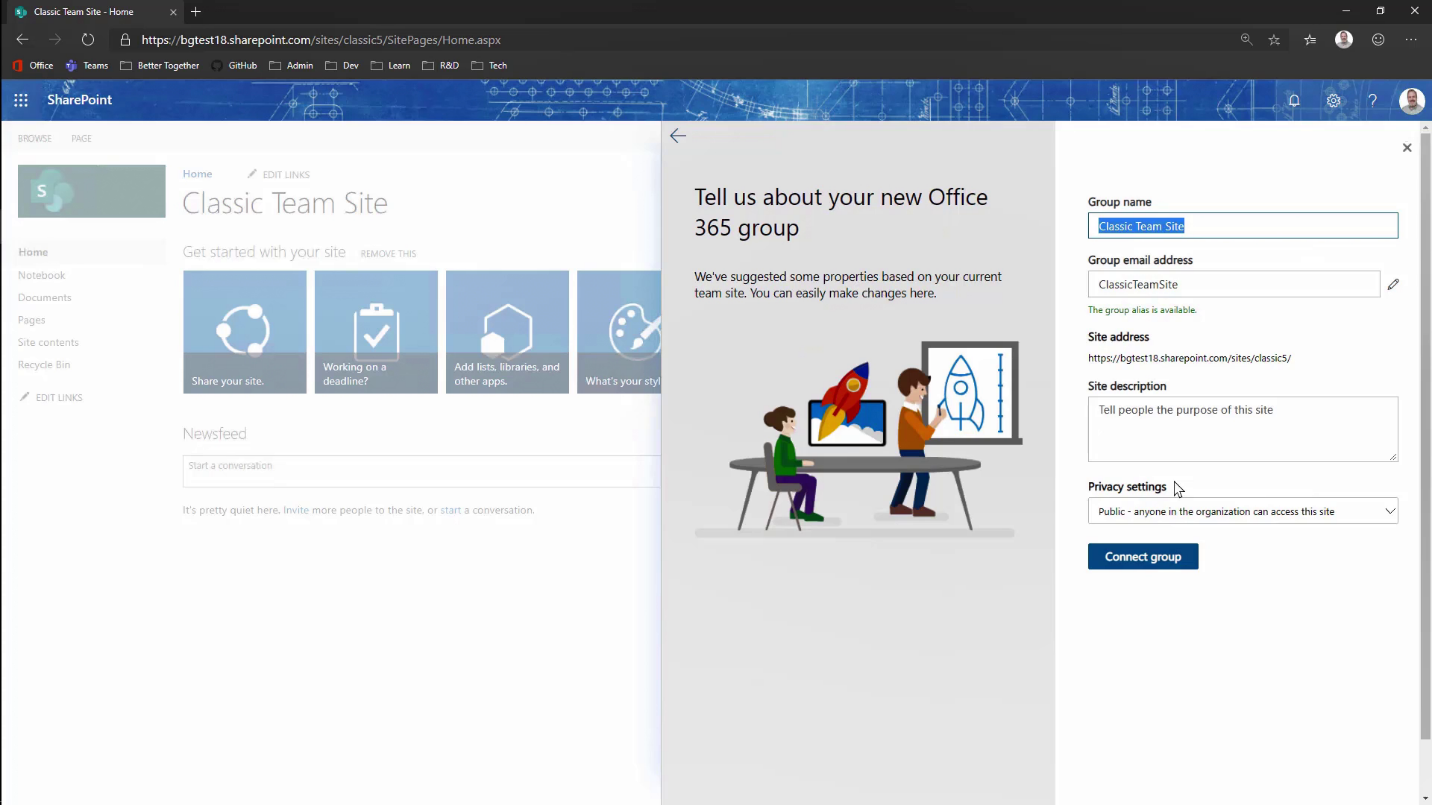The height and width of the screenshot is (805, 1432).
Task: Open Recycle Bin in the left navigation
Action: pos(44,365)
